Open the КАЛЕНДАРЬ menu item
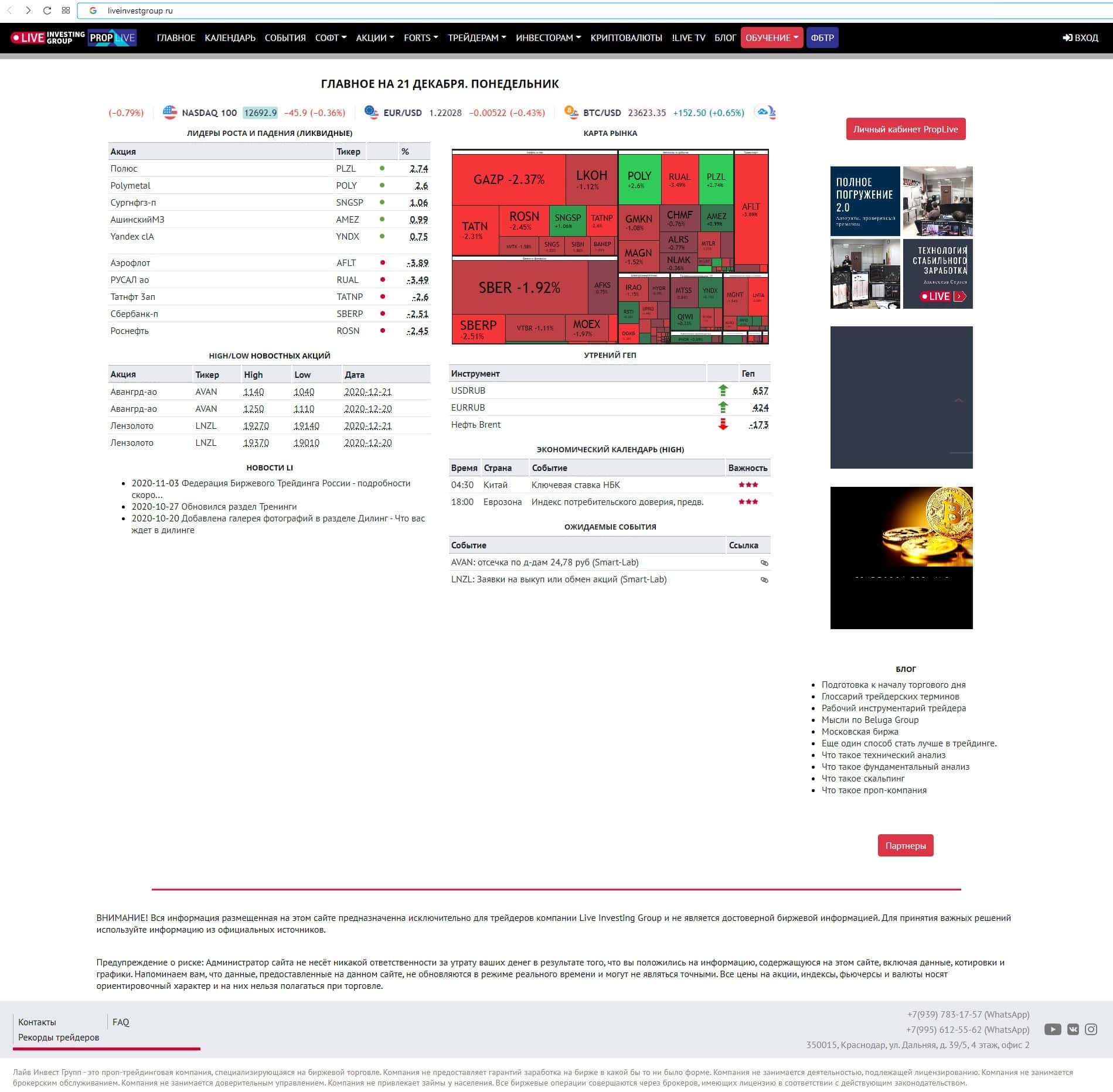Image resolution: width=1113 pixels, height=1092 pixels. click(230, 37)
